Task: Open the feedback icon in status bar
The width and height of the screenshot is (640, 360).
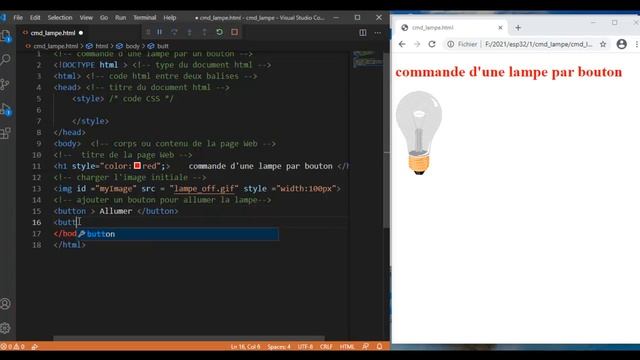Action: [x=365, y=347]
